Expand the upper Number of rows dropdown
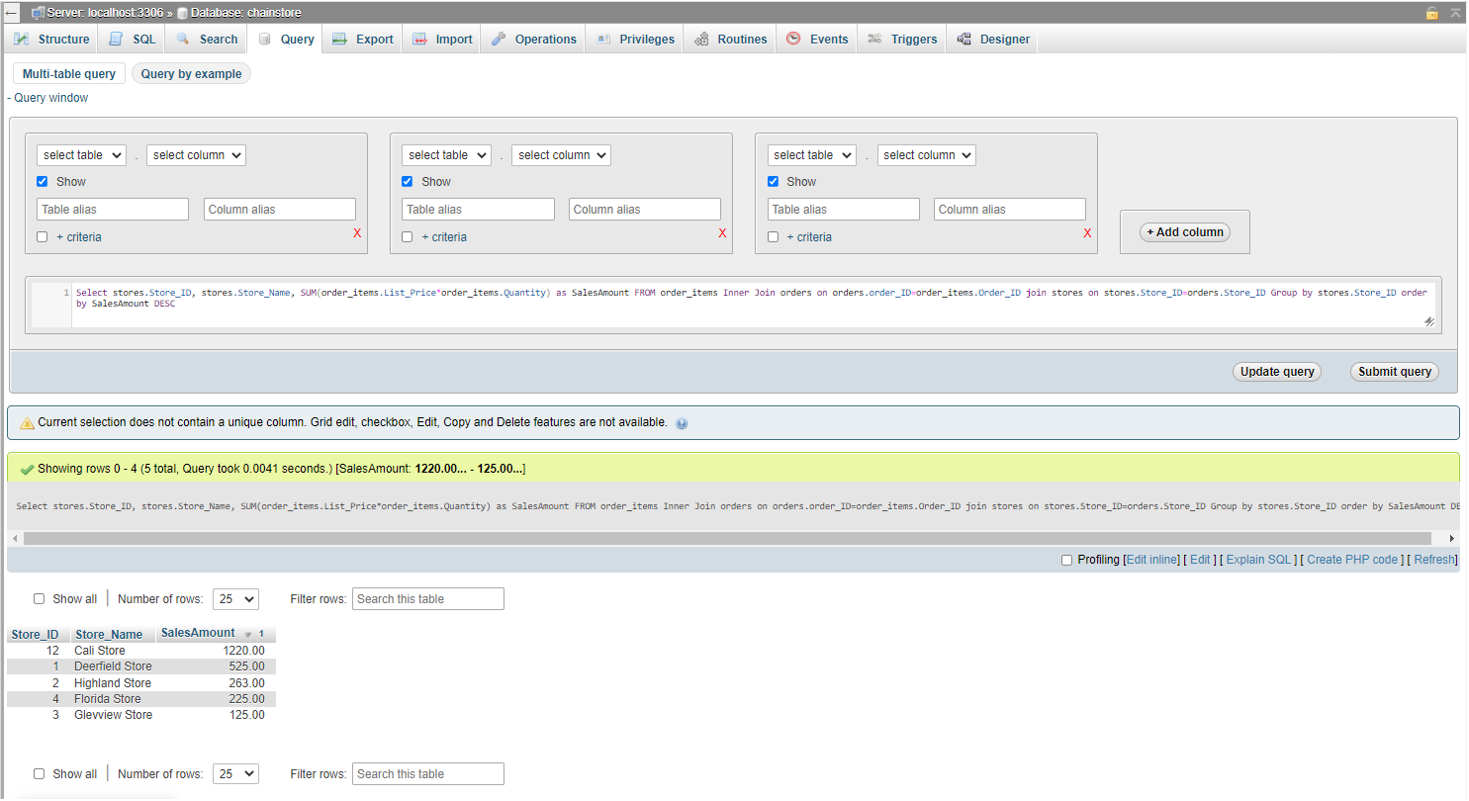The image size is (1469, 801). [x=236, y=599]
